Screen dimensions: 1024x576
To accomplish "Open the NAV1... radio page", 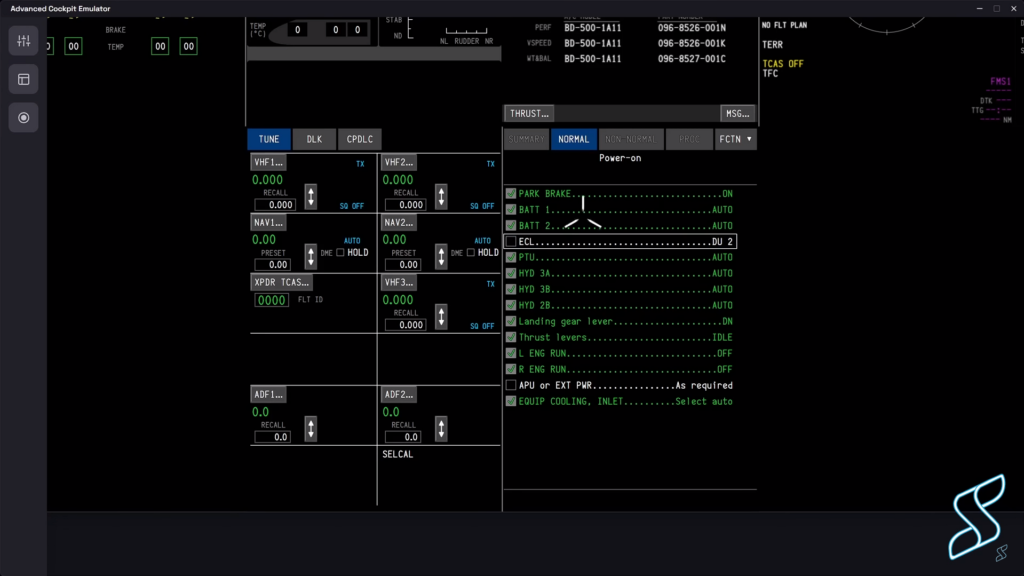I will point(268,223).
